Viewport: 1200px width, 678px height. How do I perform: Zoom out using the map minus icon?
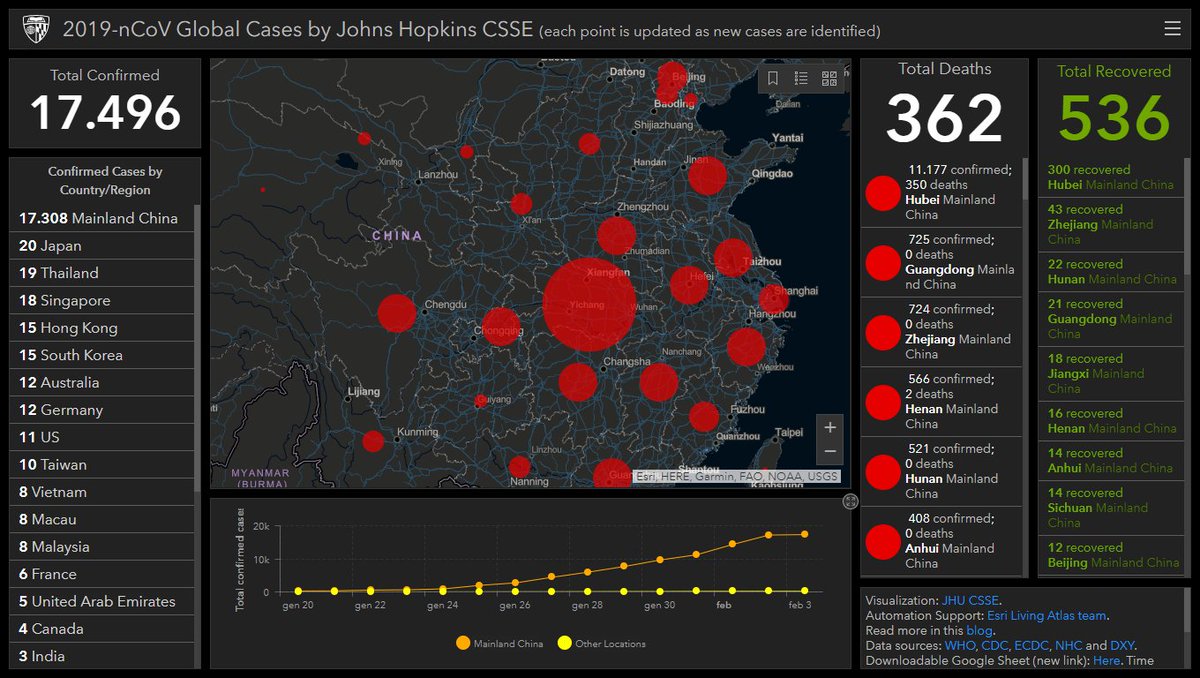pyautogui.click(x=830, y=450)
